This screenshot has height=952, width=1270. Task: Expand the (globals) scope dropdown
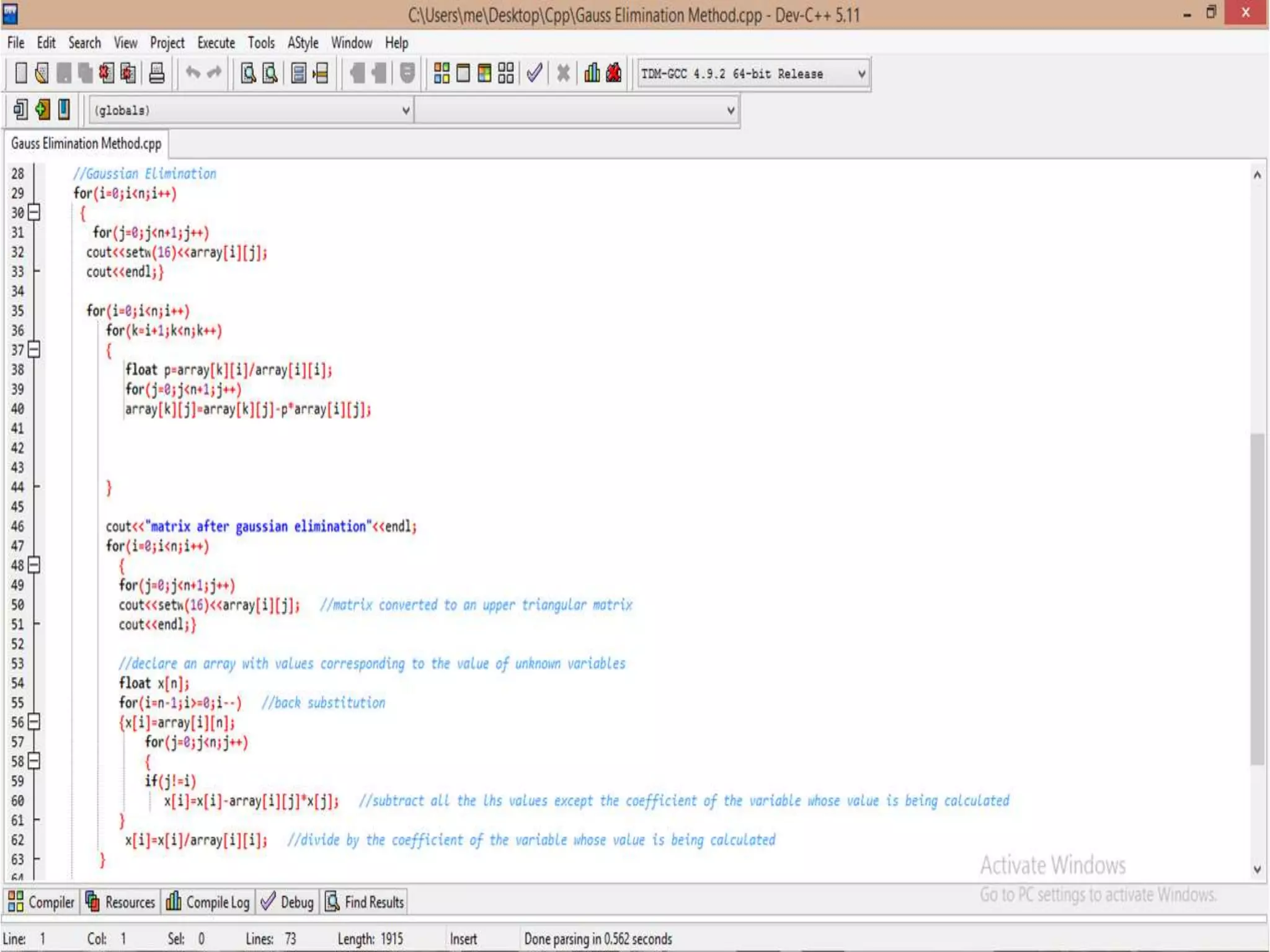coord(406,110)
